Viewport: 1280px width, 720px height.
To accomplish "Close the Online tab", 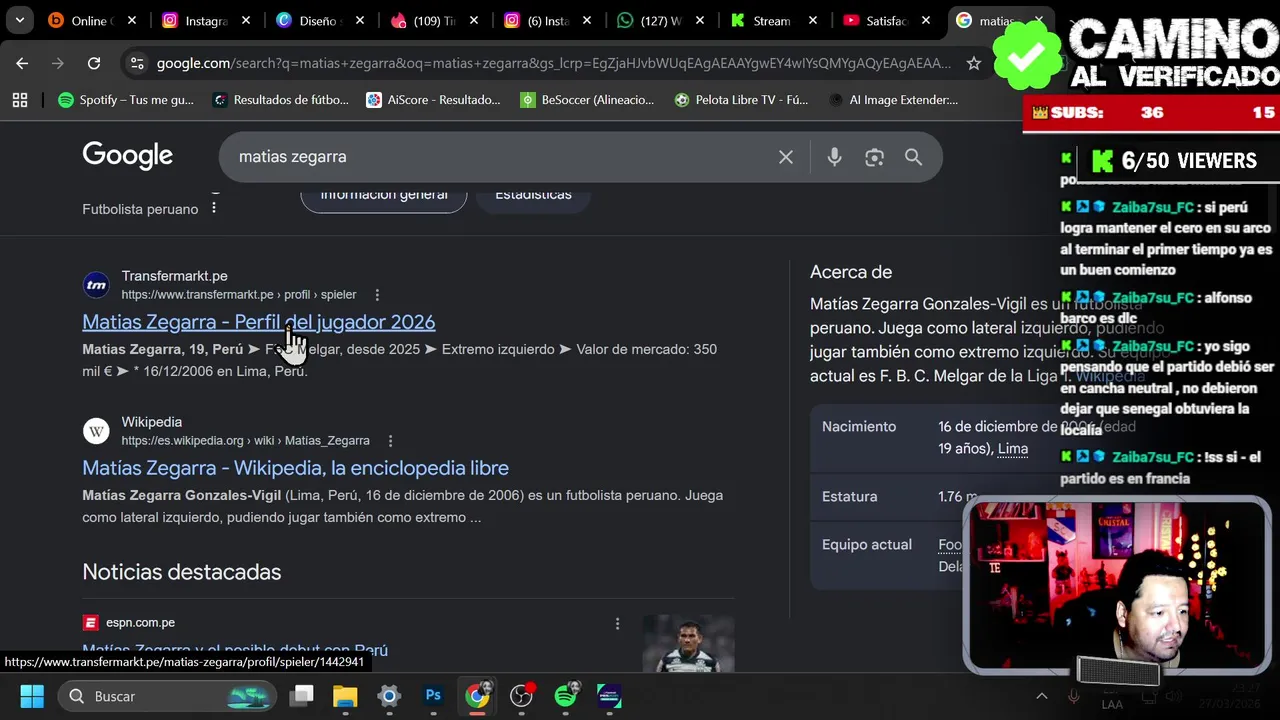I will point(133,20).
